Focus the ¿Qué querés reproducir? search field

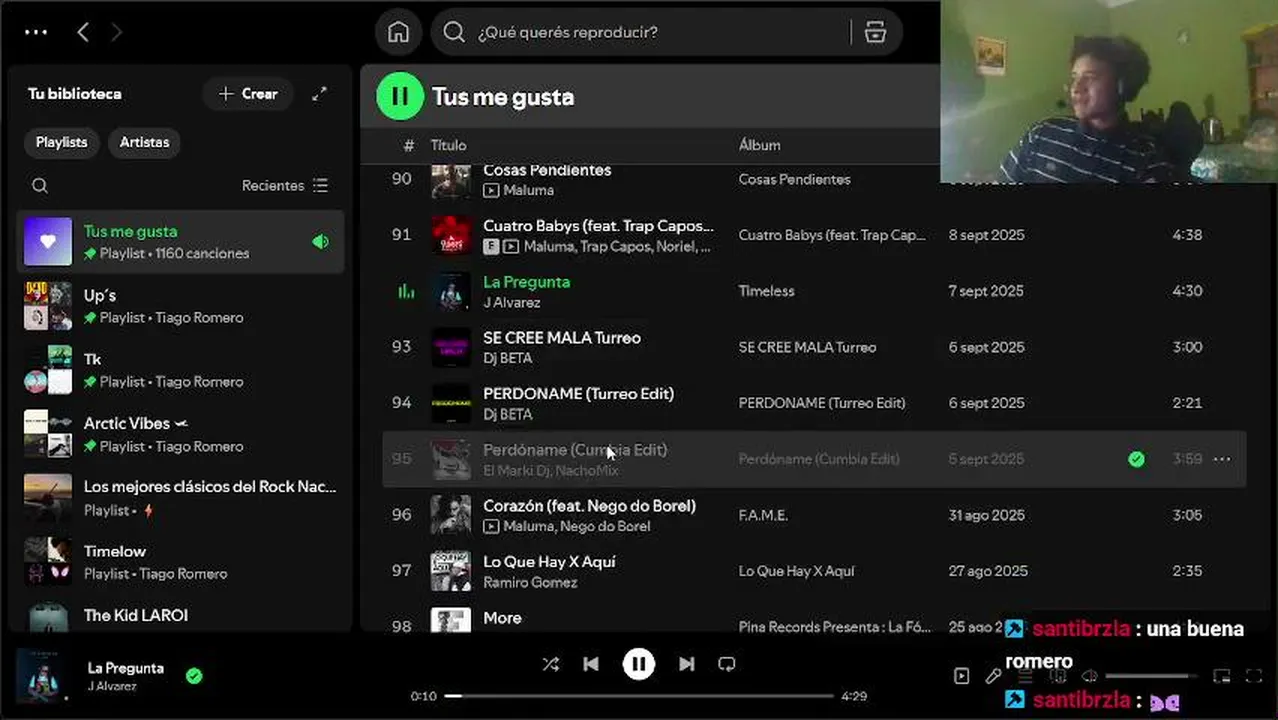pyautogui.click(x=640, y=32)
